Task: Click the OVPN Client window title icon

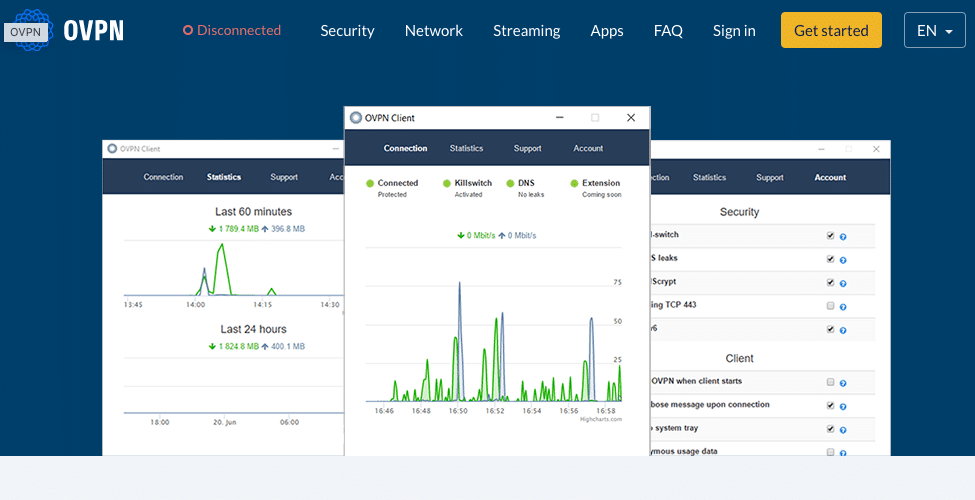Action: (356, 118)
